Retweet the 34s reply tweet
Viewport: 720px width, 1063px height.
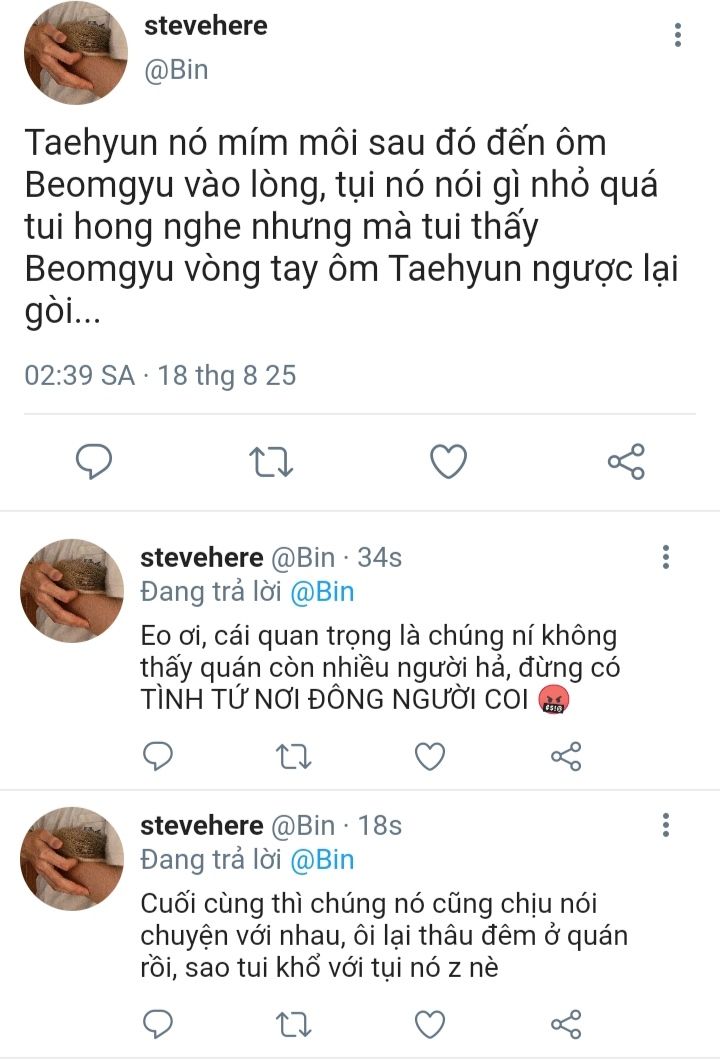(x=294, y=756)
